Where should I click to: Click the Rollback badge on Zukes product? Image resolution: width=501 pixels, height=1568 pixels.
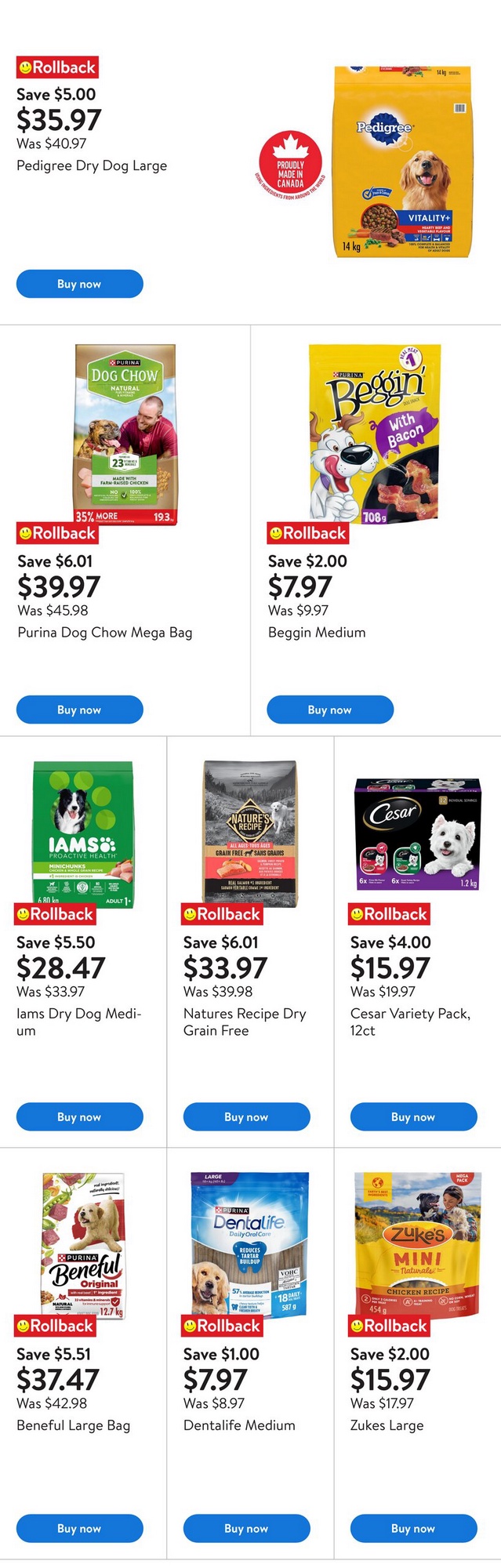389,1326
